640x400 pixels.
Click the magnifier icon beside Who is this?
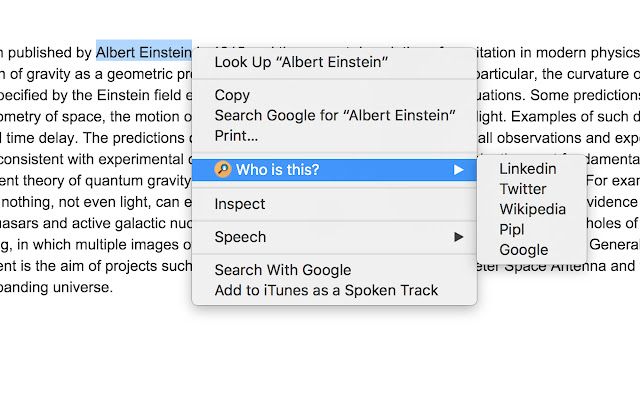click(x=223, y=170)
